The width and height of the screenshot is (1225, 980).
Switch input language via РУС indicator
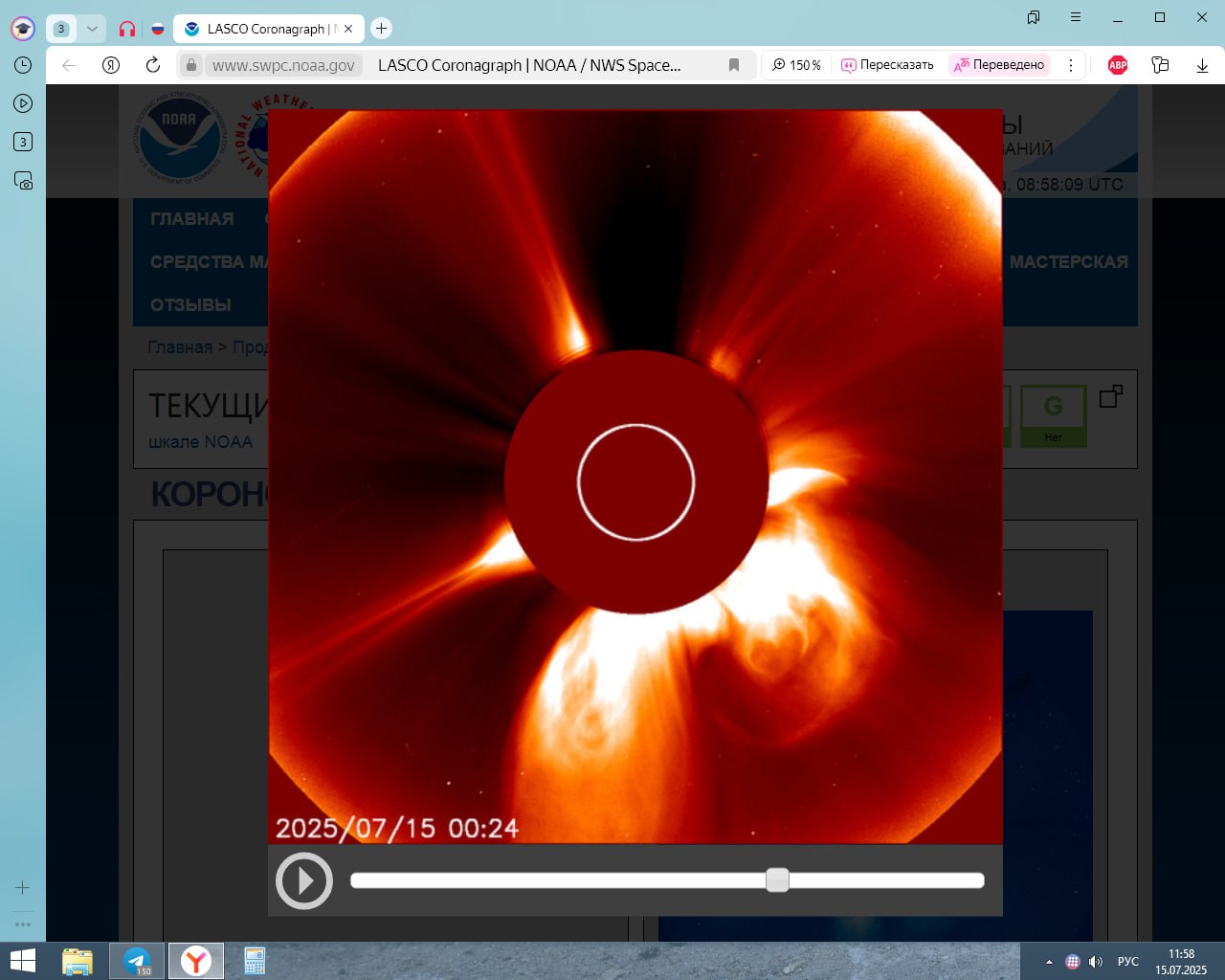coord(1128,962)
